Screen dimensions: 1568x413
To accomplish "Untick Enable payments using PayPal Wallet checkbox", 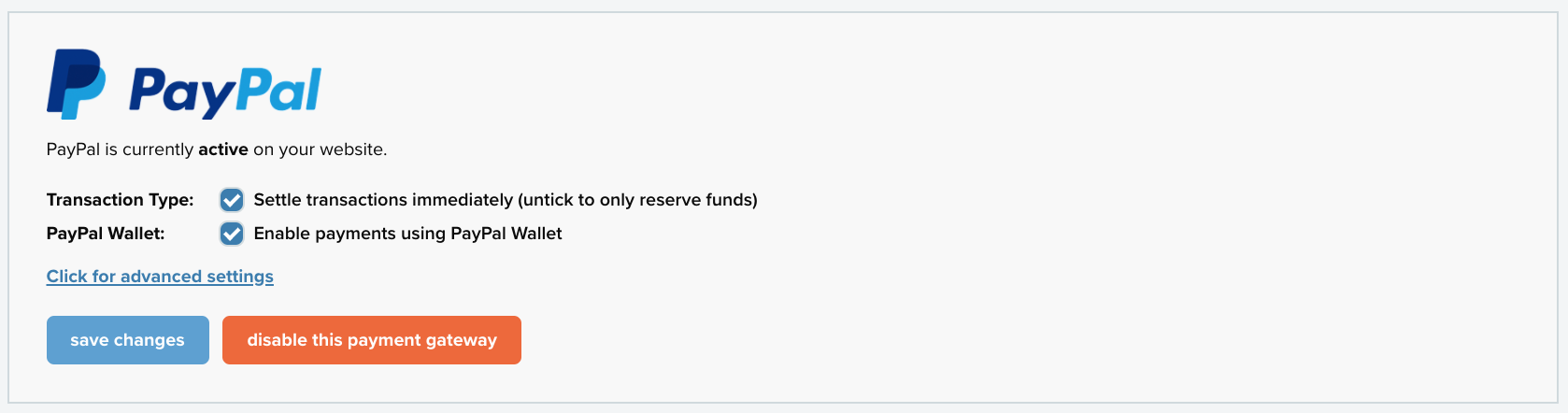I will [x=232, y=234].
